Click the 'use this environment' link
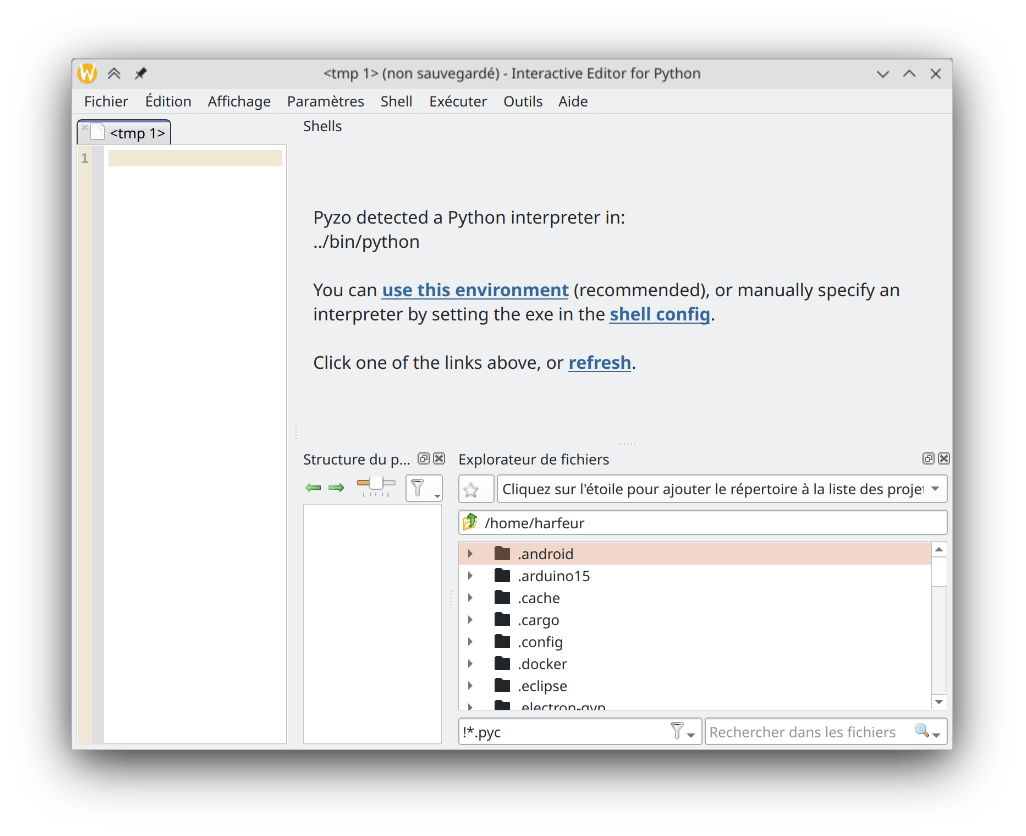This screenshot has height=836, width=1026. point(475,290)
